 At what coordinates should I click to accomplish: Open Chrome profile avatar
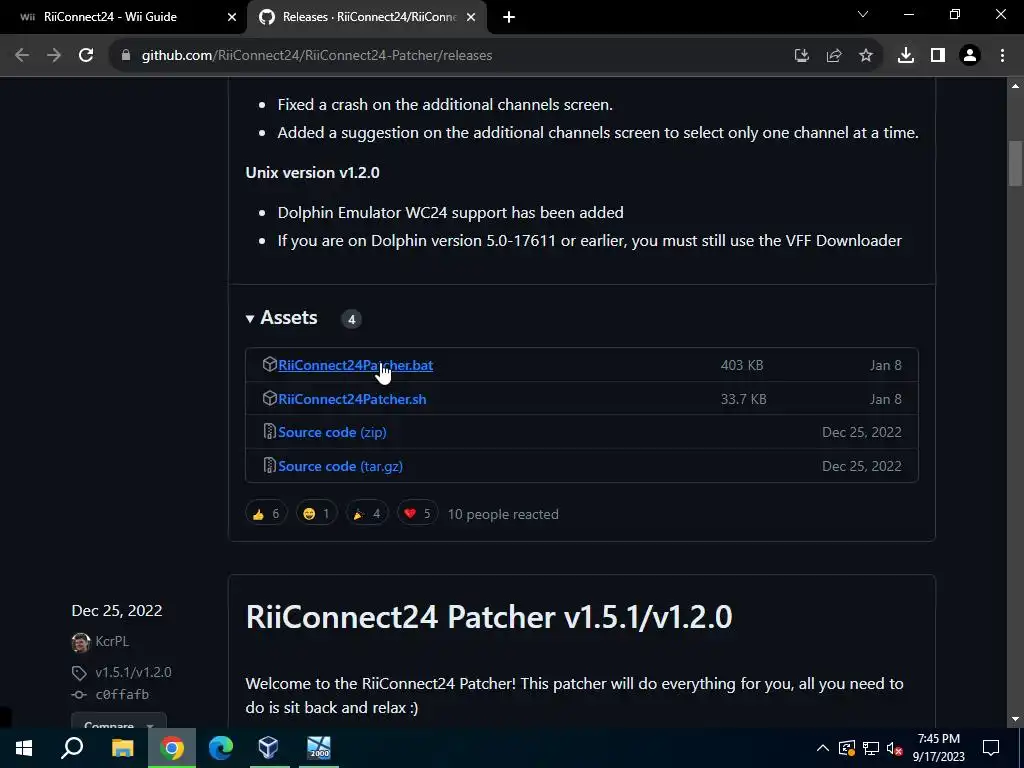click(970, 56)
